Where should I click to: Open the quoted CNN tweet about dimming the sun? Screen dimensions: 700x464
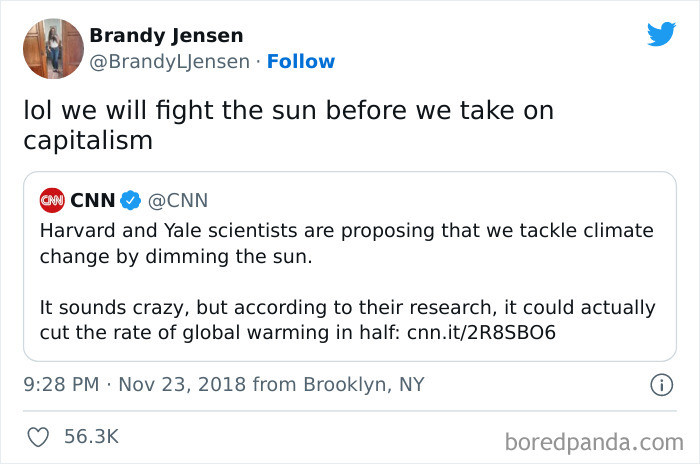click(350, 267)
